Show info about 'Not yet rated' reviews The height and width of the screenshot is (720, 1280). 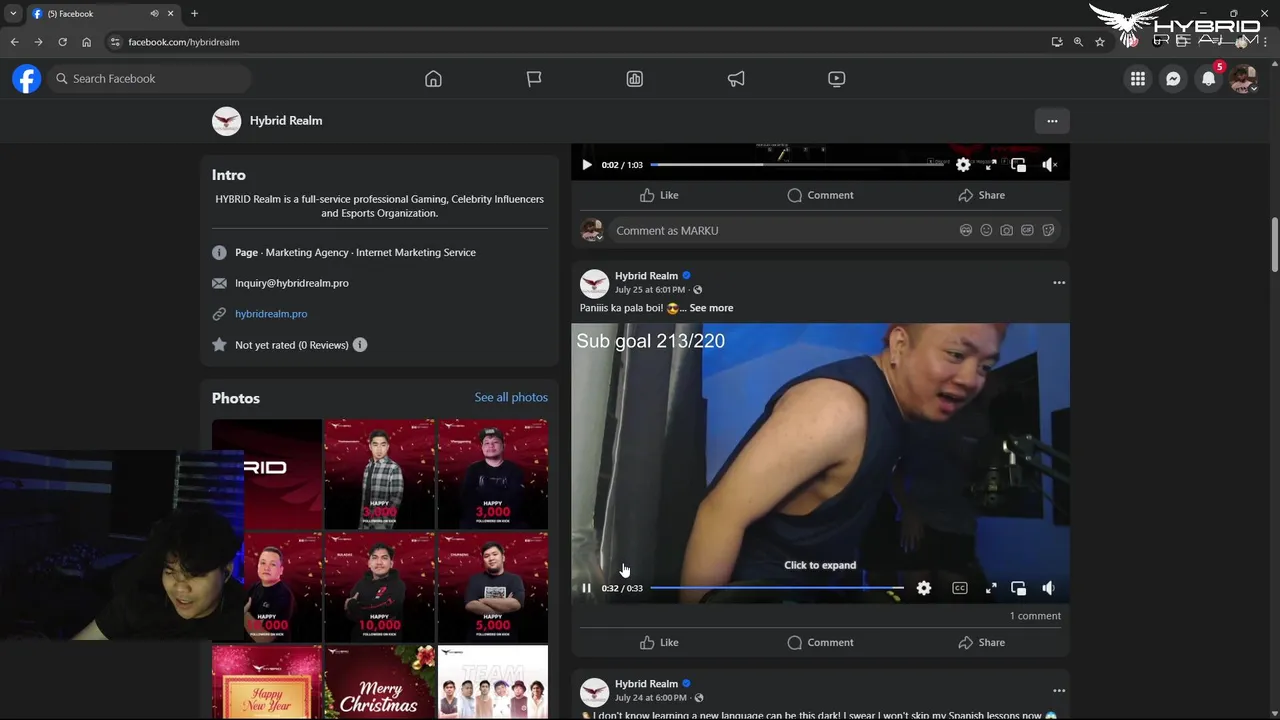(360, 345)
